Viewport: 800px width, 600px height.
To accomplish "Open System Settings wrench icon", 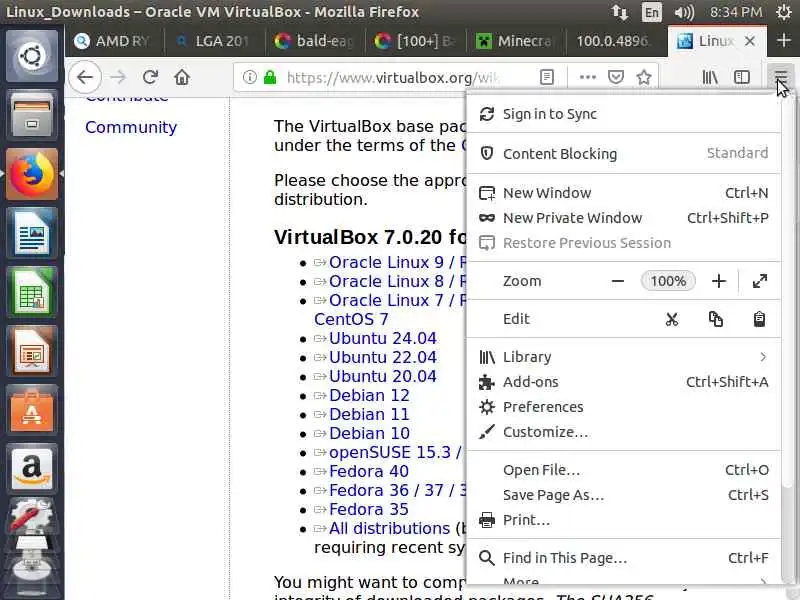I will (x=32, y=516).
